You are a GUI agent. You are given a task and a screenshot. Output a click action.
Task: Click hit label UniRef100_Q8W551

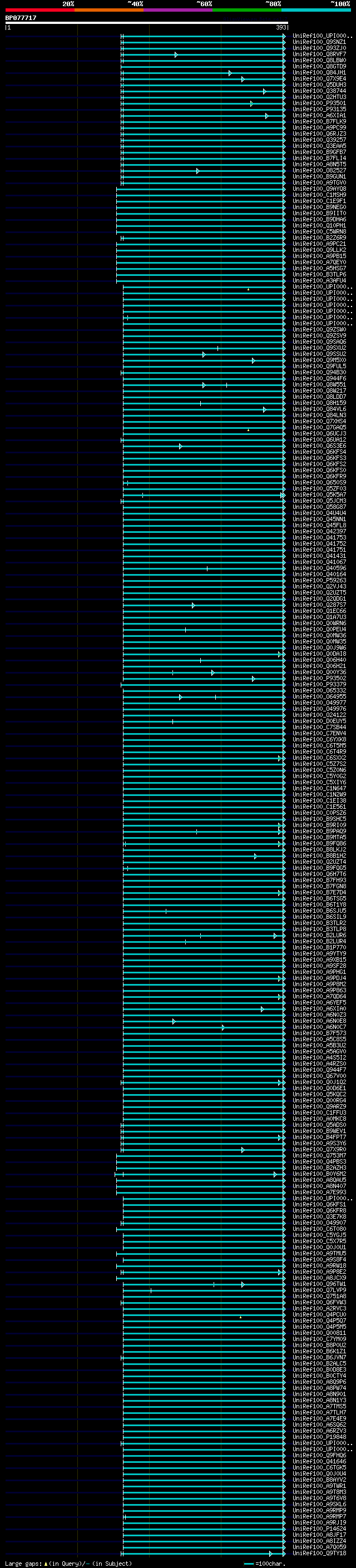pos(319,385)
